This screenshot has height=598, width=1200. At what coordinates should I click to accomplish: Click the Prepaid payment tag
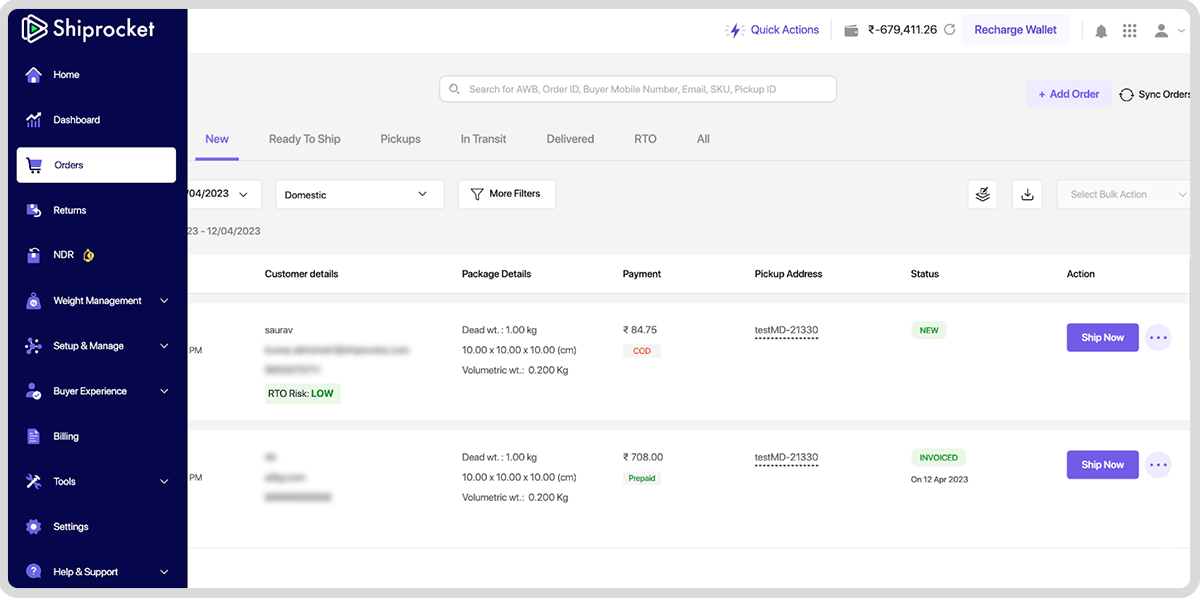(642, 478)
